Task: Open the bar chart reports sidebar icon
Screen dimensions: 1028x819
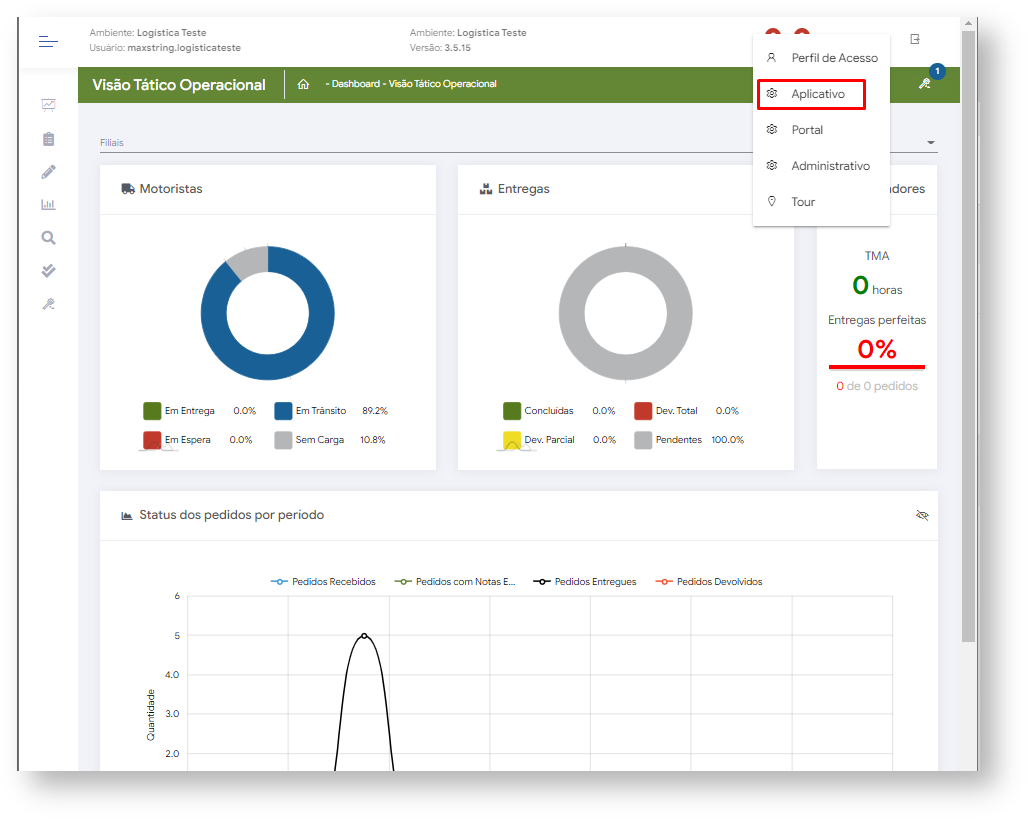Action: click(x=48, y=205)
